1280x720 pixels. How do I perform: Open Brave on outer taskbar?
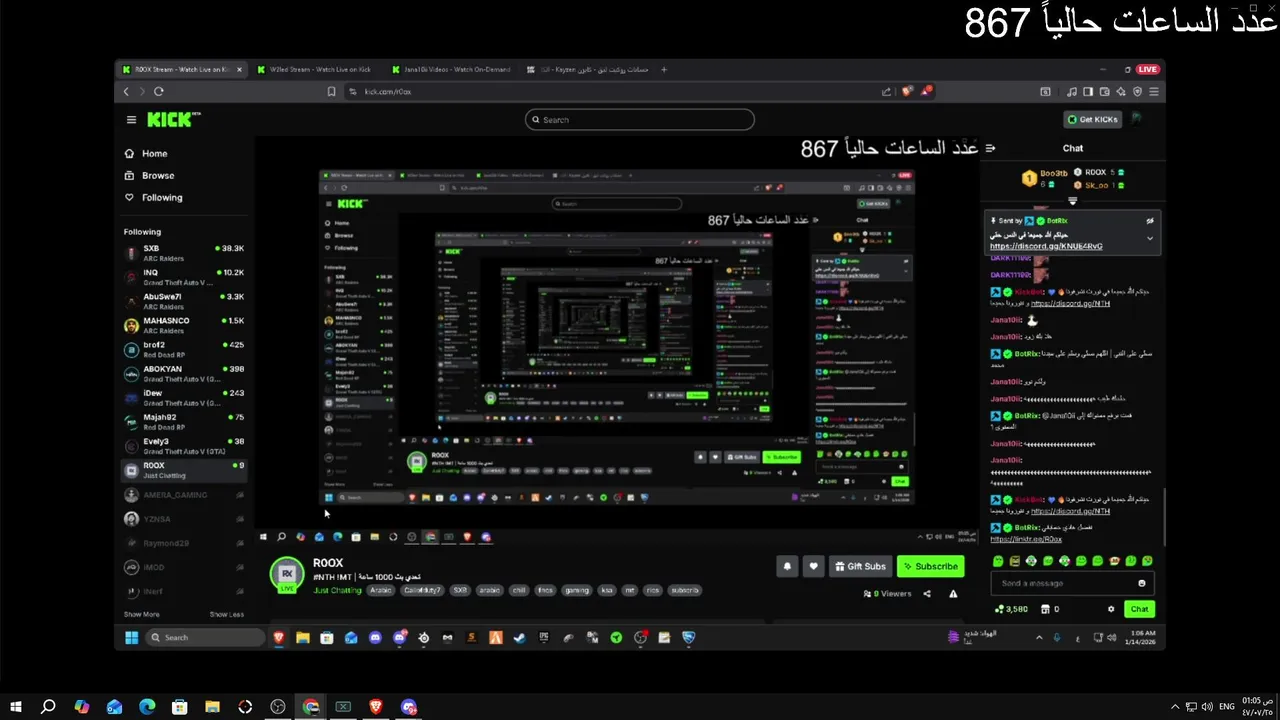(x=376, y=707)
